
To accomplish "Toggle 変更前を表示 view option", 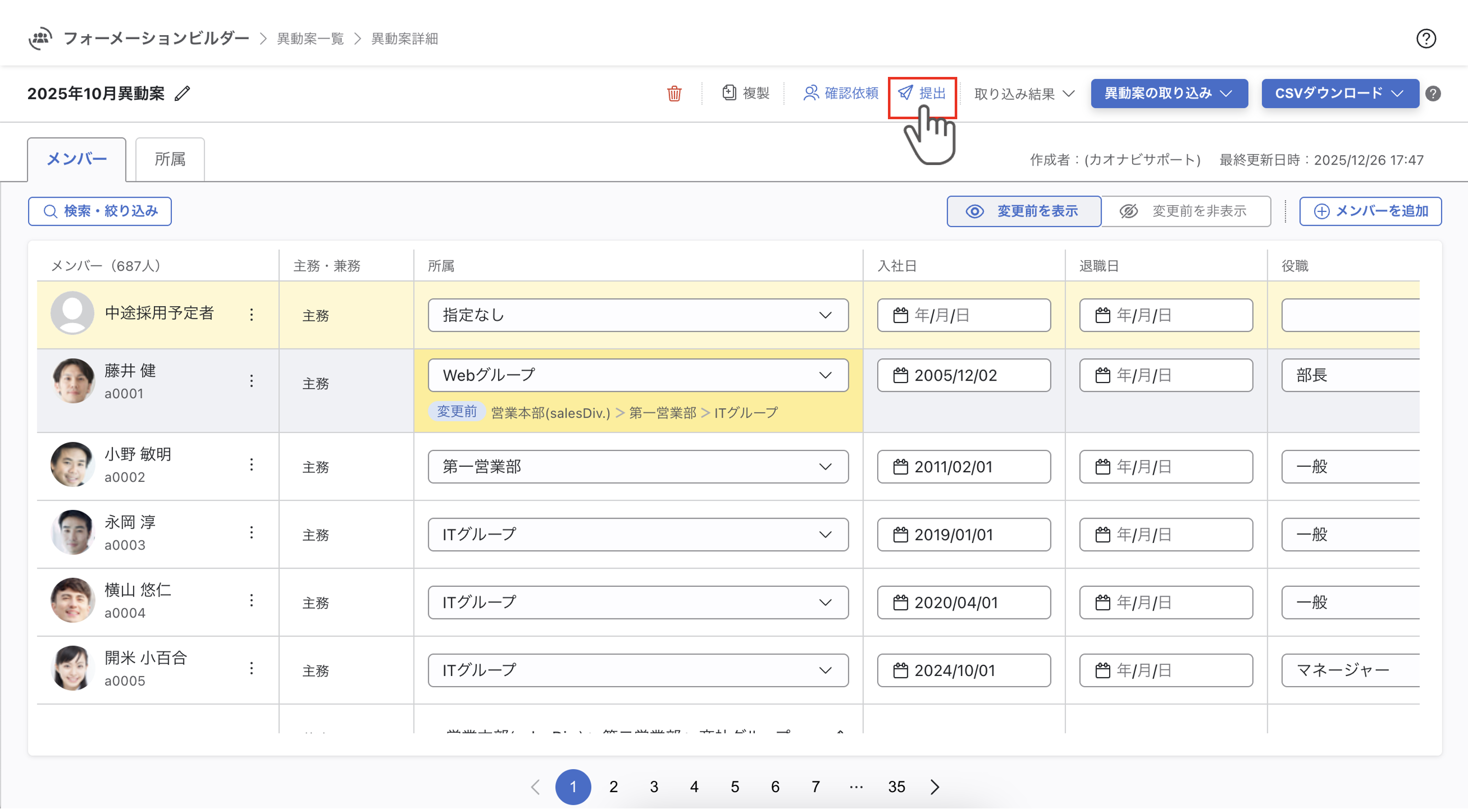I will point(1024,211).
